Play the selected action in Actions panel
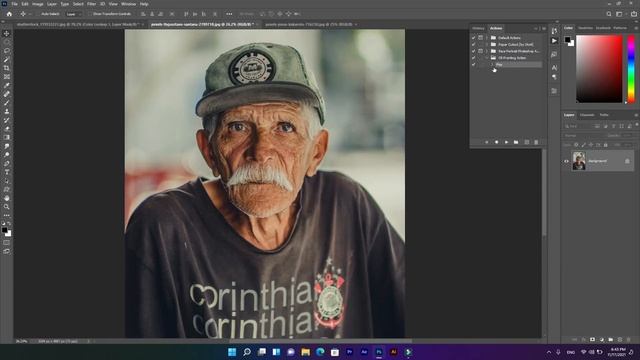 click(506, 142)
